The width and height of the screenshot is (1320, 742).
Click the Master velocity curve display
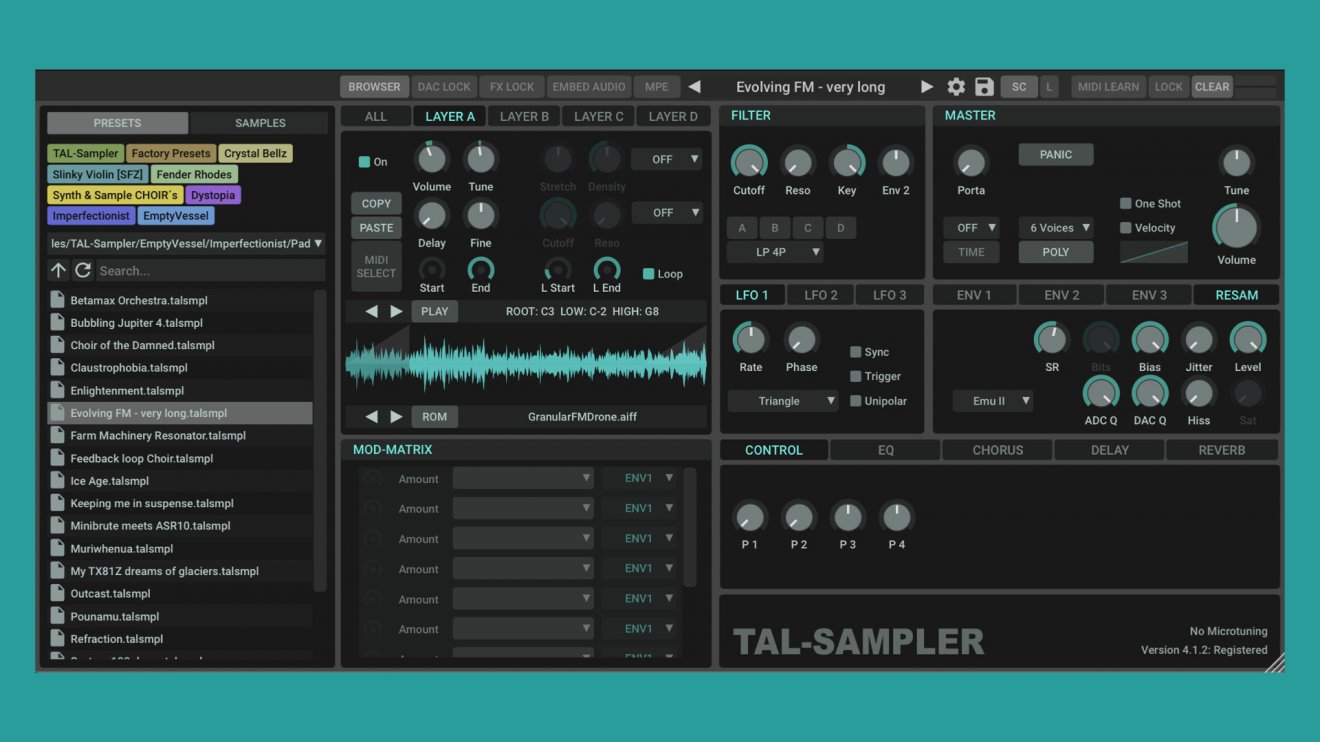point(1154,252)
